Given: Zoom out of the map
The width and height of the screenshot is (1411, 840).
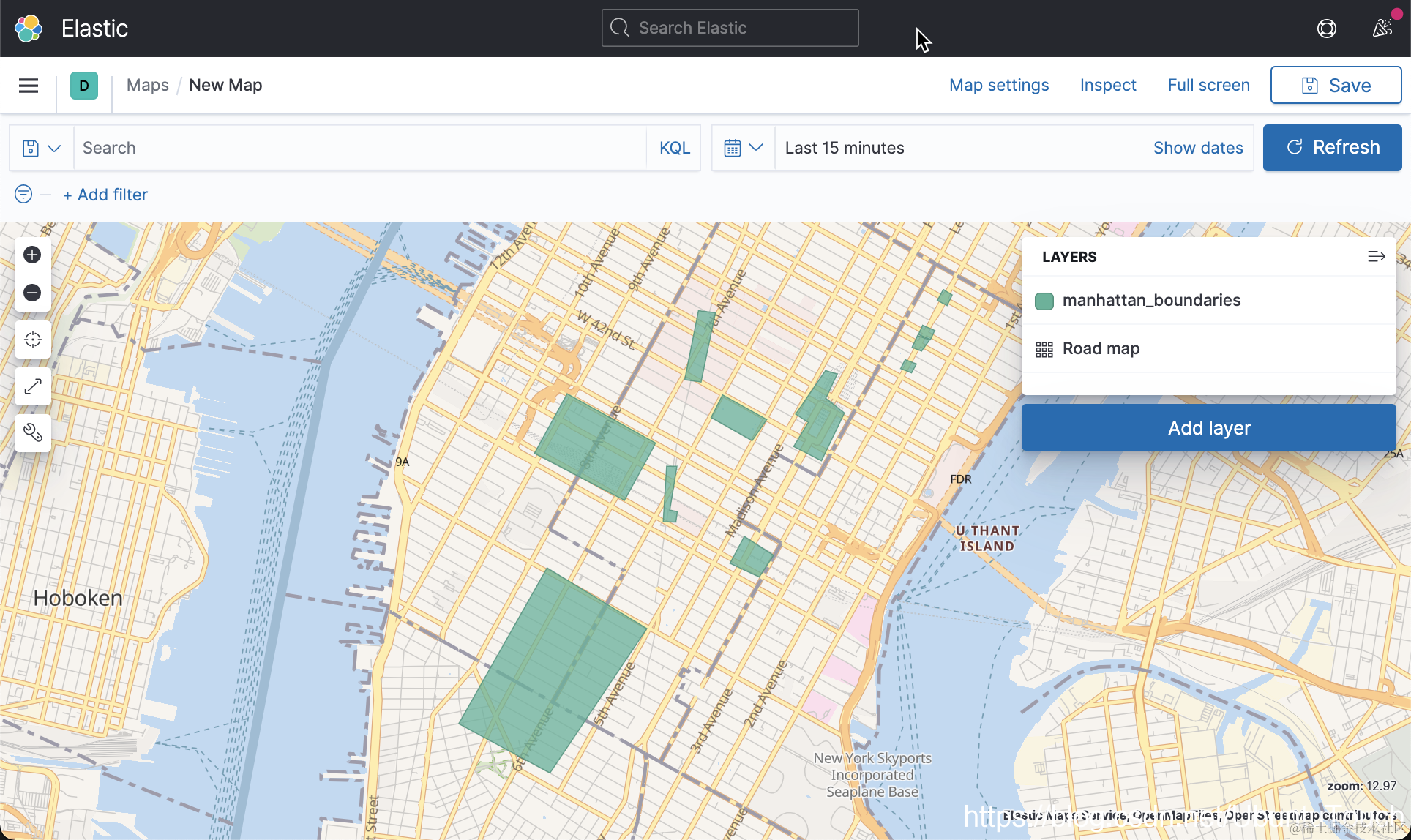Looking at the screenshot, I should pos(32,293).
